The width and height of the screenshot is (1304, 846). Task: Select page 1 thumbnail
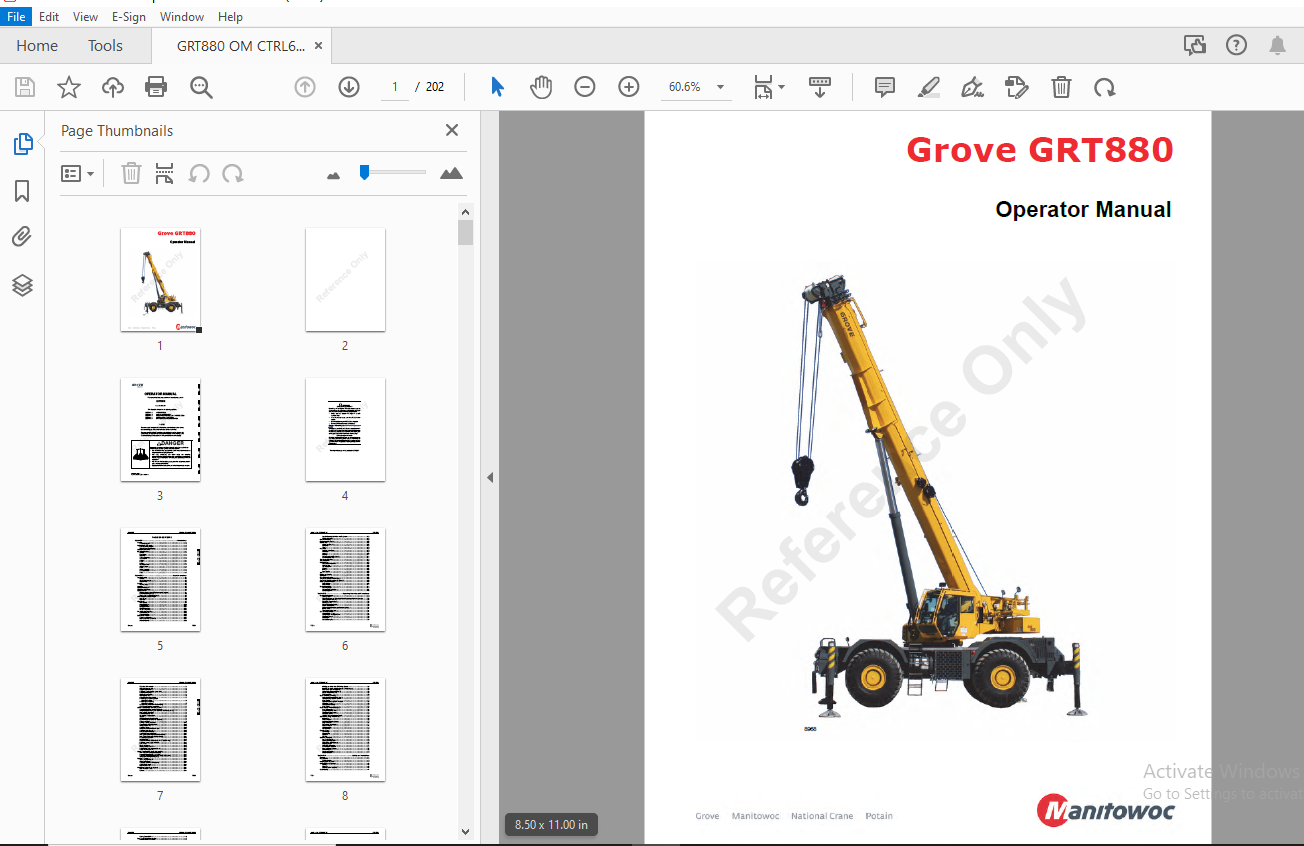point(160,280)
